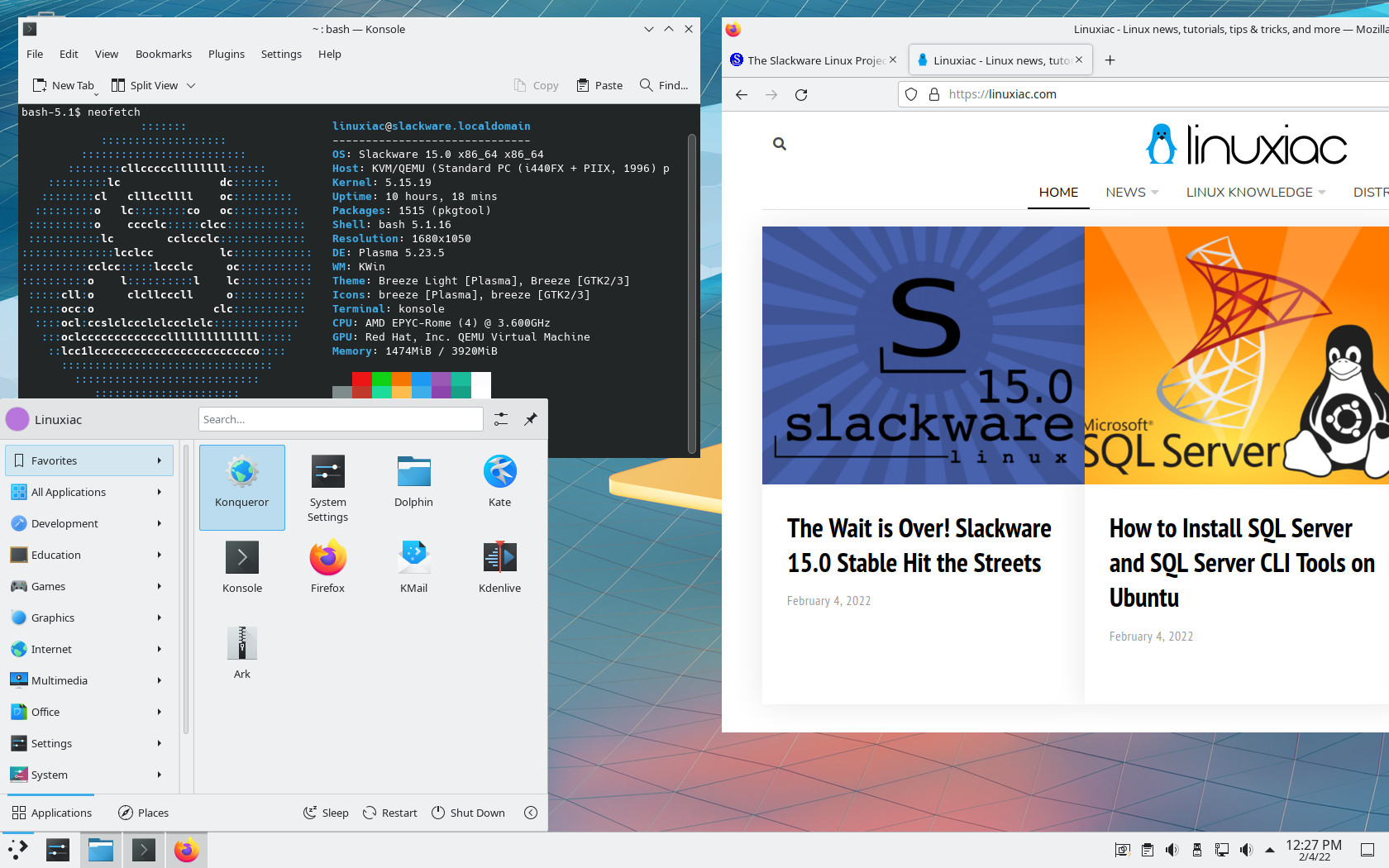1389x868 pixels.
Task: Expand the Graphics category
Action: point(89,618)
